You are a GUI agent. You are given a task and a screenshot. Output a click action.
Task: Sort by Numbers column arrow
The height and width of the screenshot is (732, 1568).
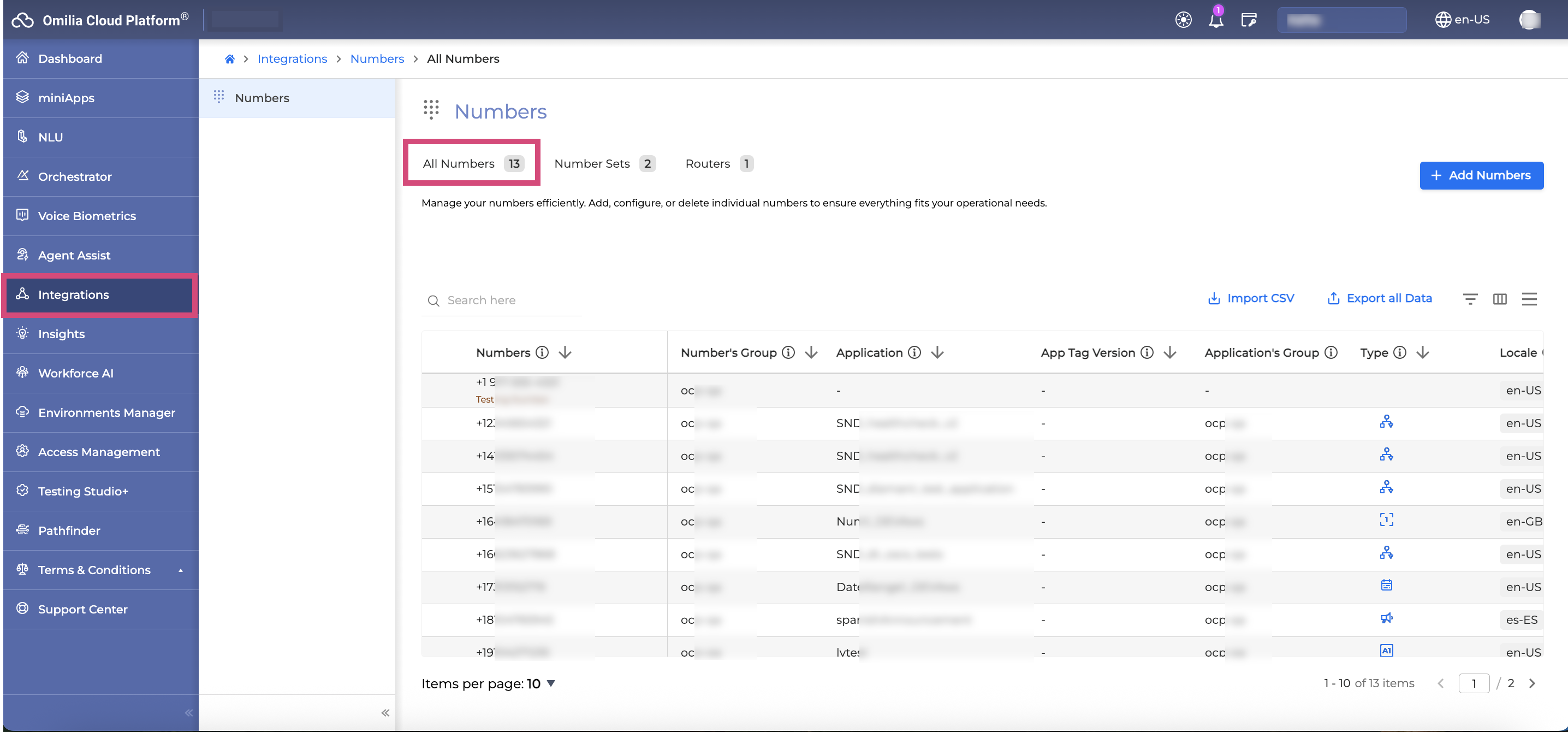[565, 352]
